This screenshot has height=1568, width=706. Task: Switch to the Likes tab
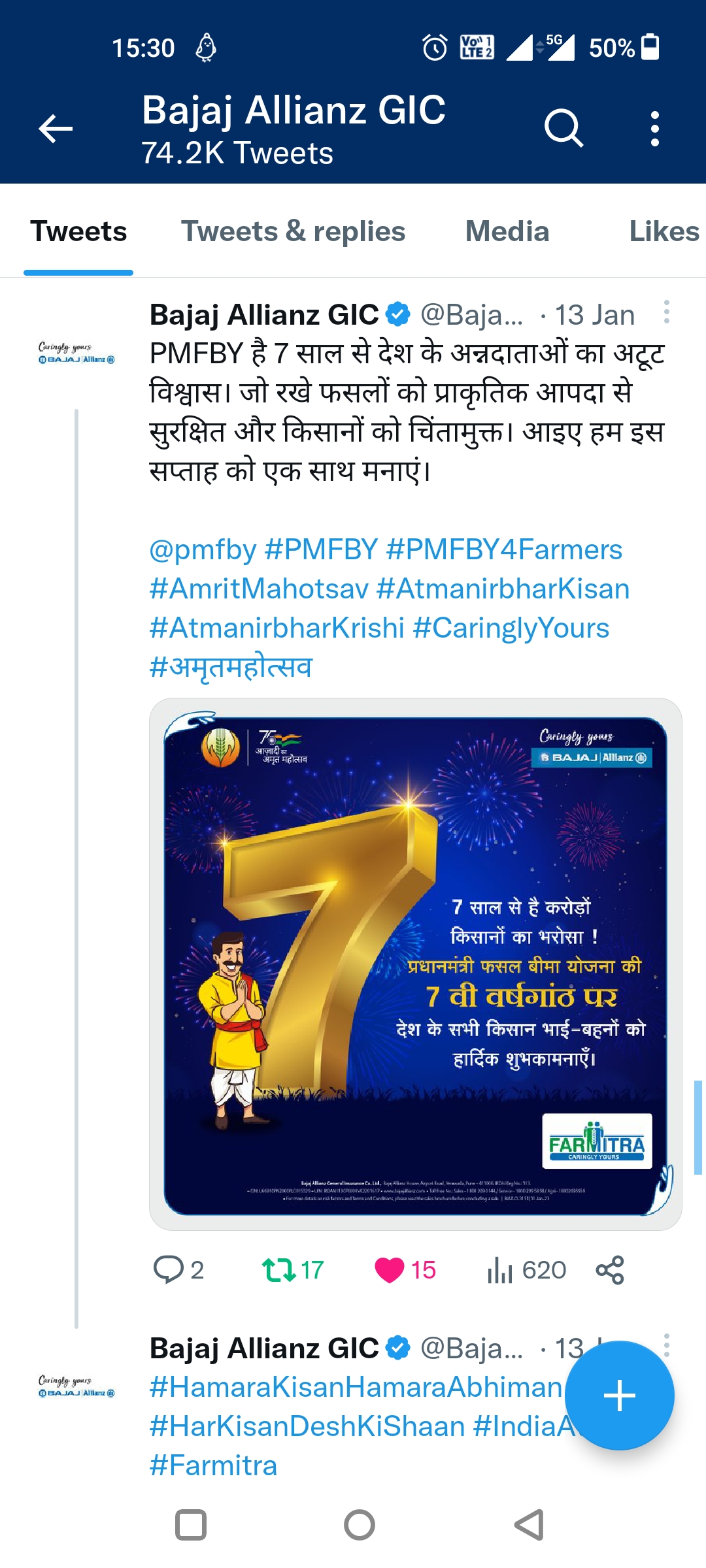[x=663, y=231]
